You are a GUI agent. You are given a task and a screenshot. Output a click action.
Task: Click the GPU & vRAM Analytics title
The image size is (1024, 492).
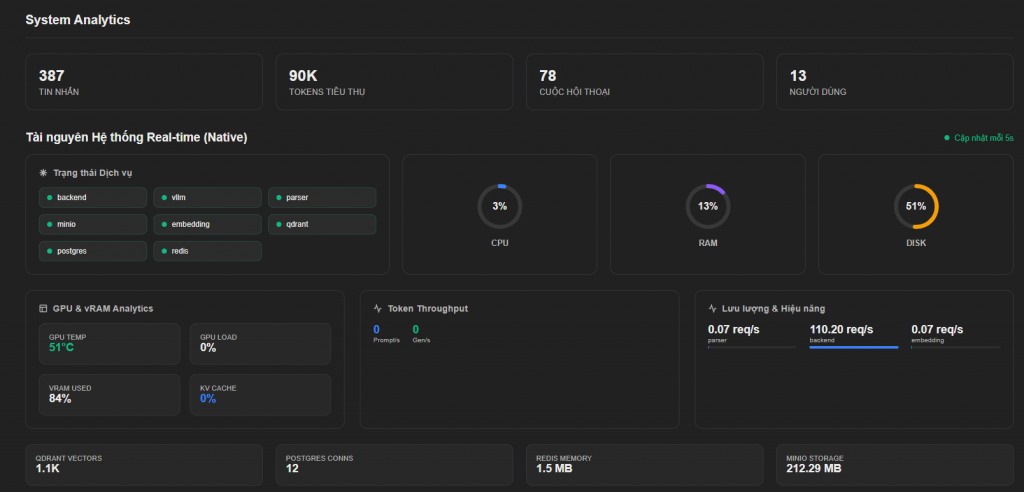click(x=103, y=308)
